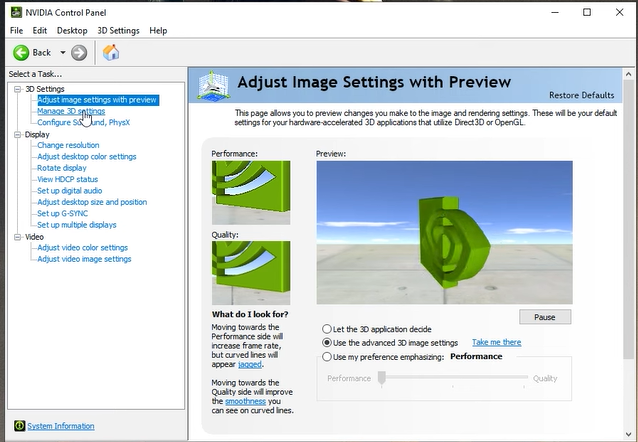Click the Quality preview thumbnail
Image resolution: width=638 pixels, height=442 pixels.
coord(252,272)
